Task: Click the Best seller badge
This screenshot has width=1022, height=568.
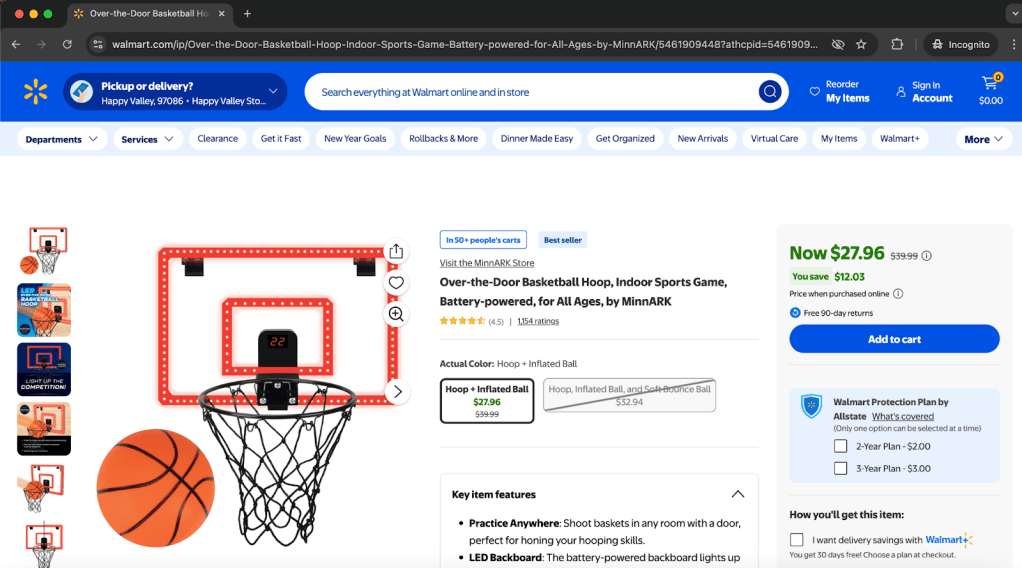Action: [562, 240]
